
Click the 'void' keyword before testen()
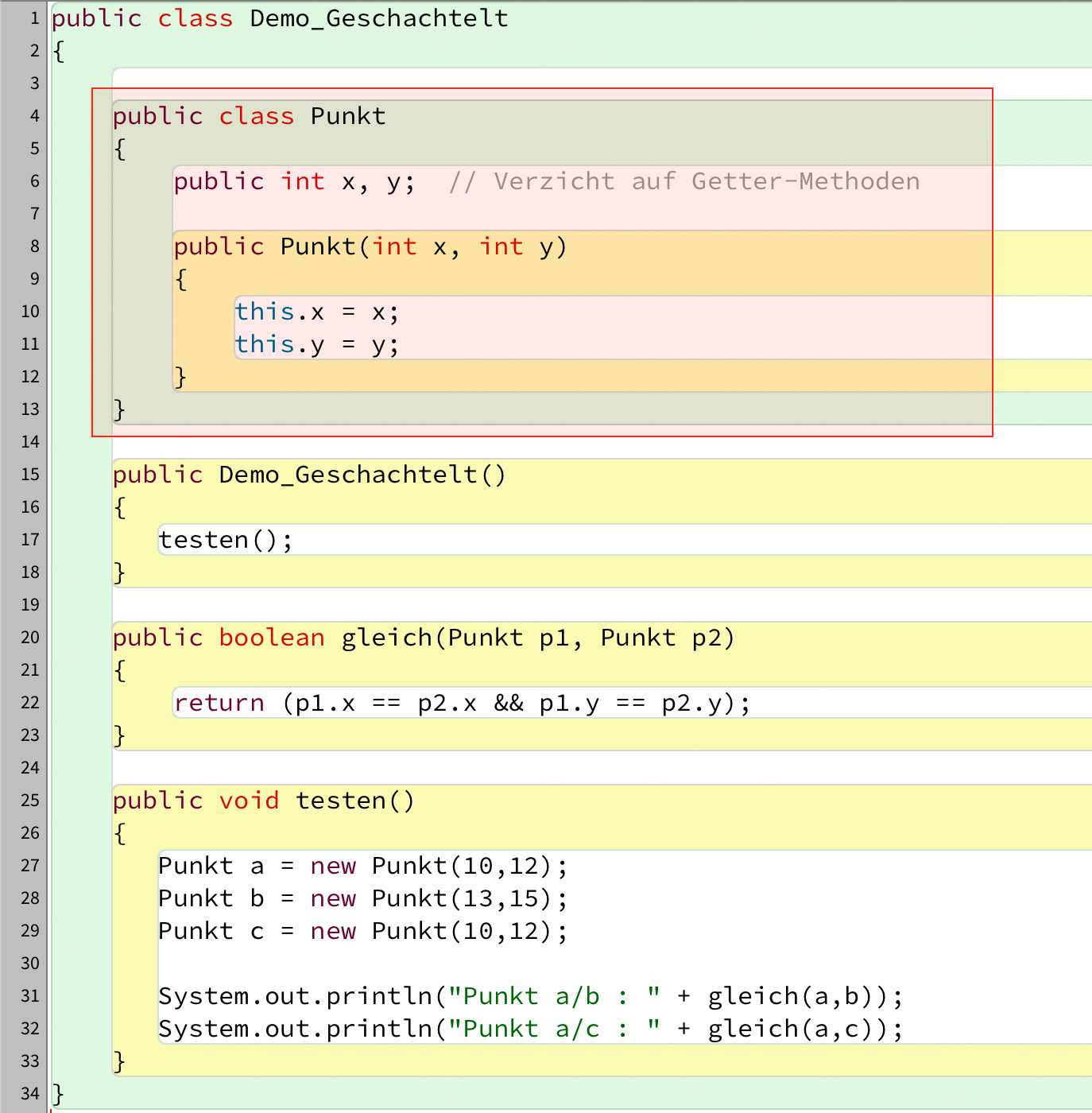point(249,801)
